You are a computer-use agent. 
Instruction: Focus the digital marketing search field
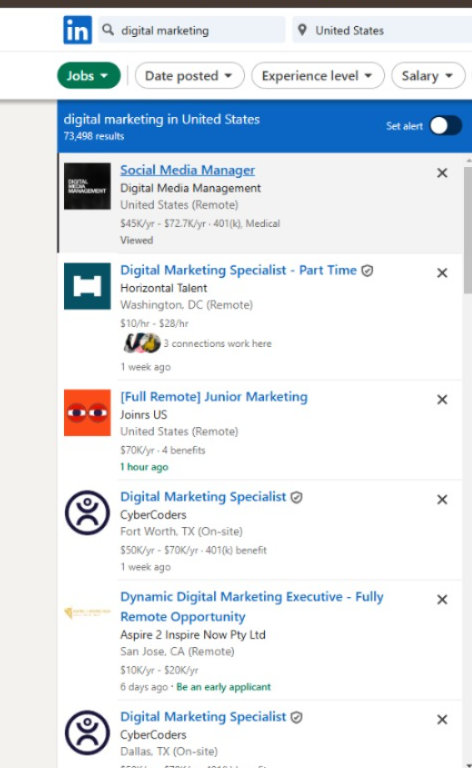(191, 30)
